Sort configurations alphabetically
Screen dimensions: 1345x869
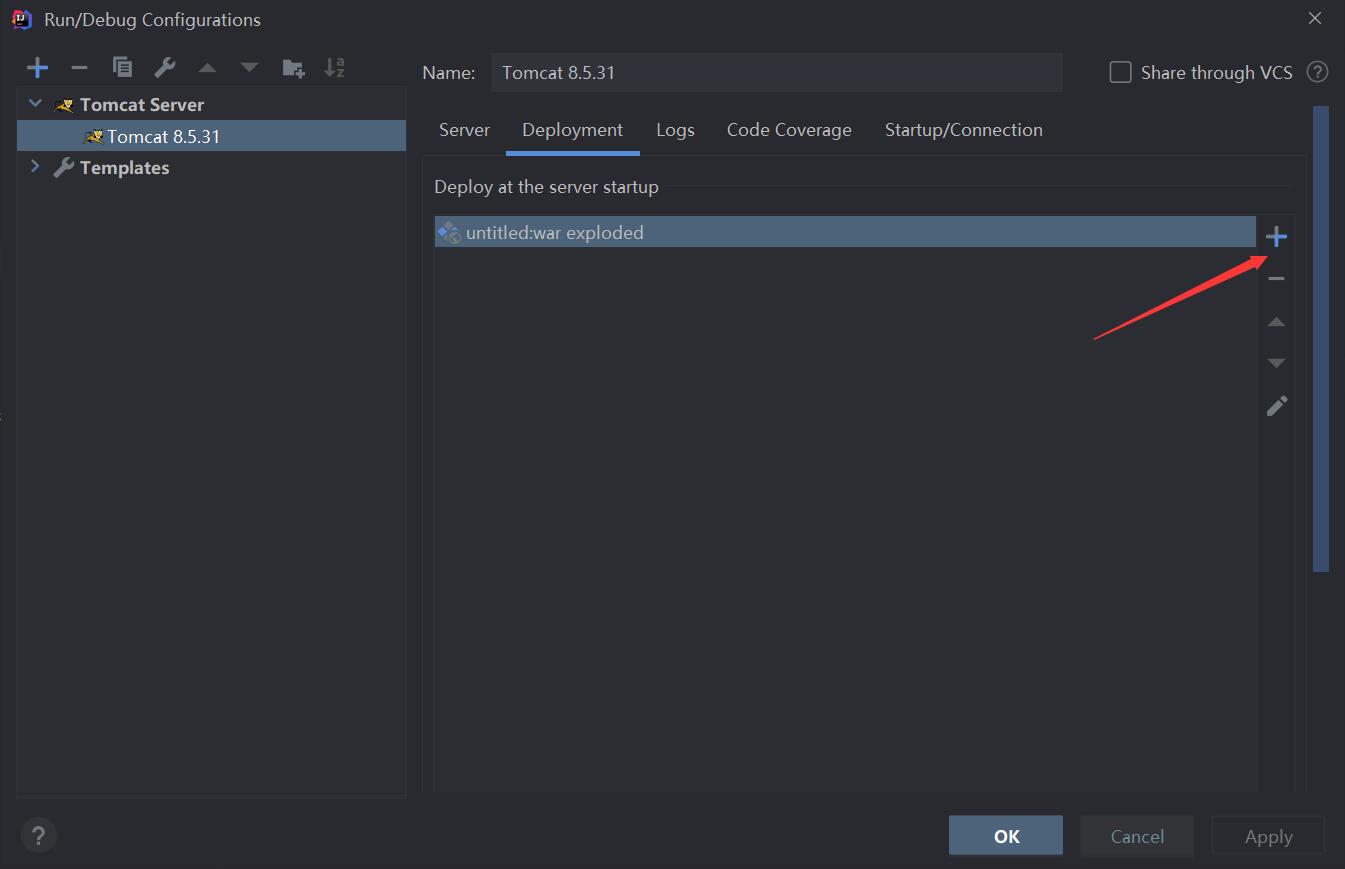pyautogui.click(x=335, y=68)
